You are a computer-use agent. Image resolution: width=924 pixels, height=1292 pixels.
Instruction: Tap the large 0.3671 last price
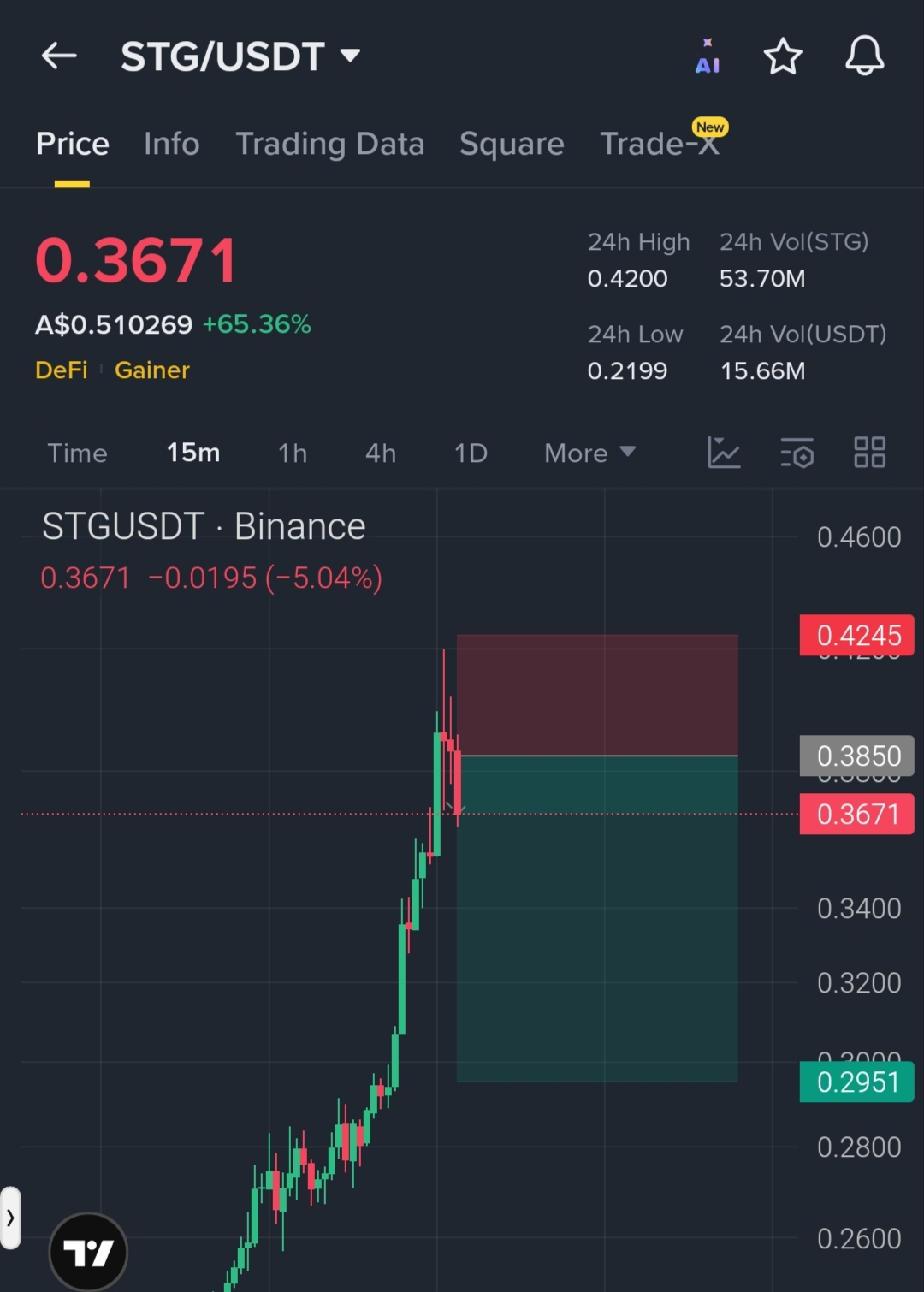[136, 260]
